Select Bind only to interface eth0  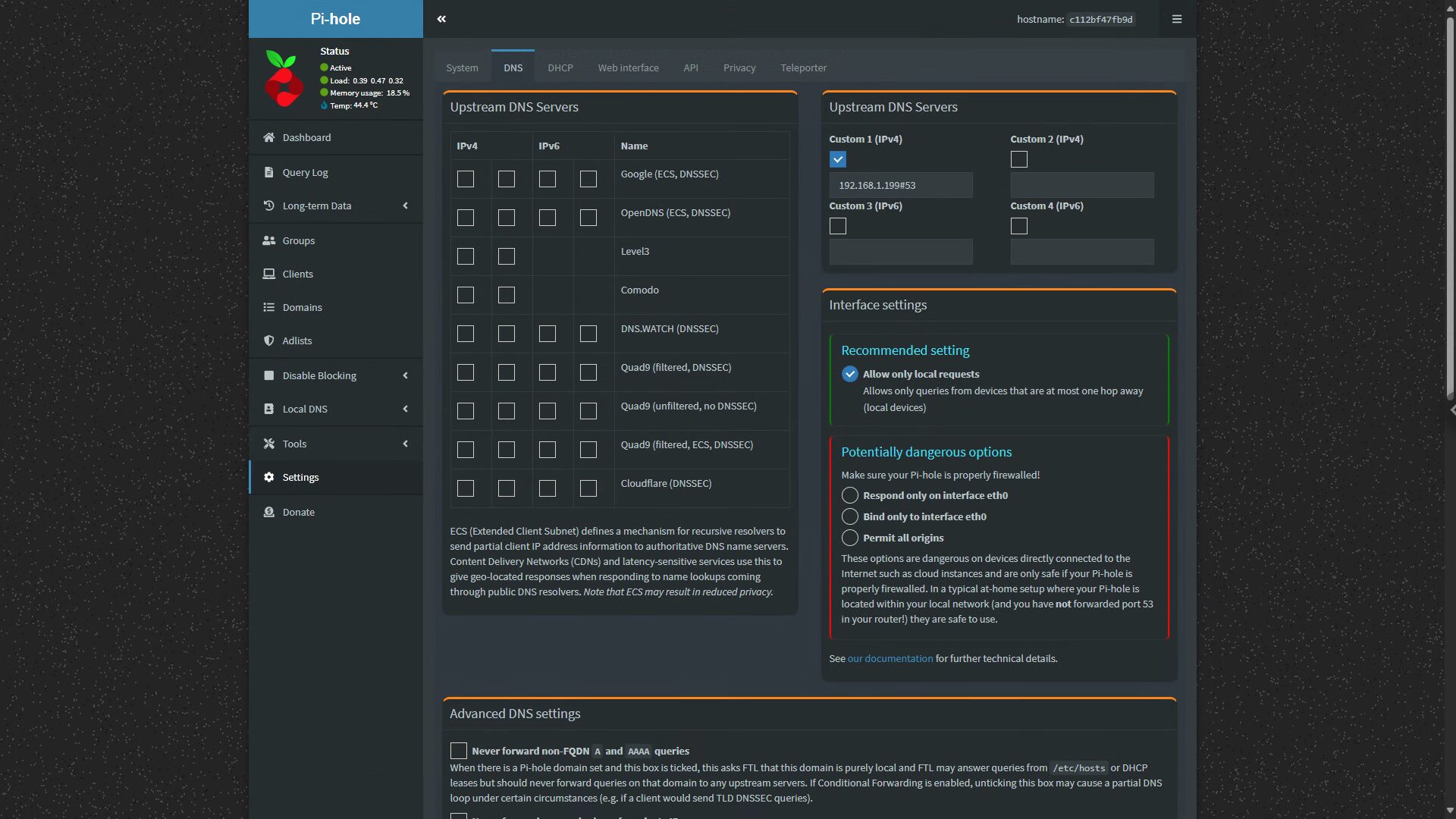pos(850,516)
